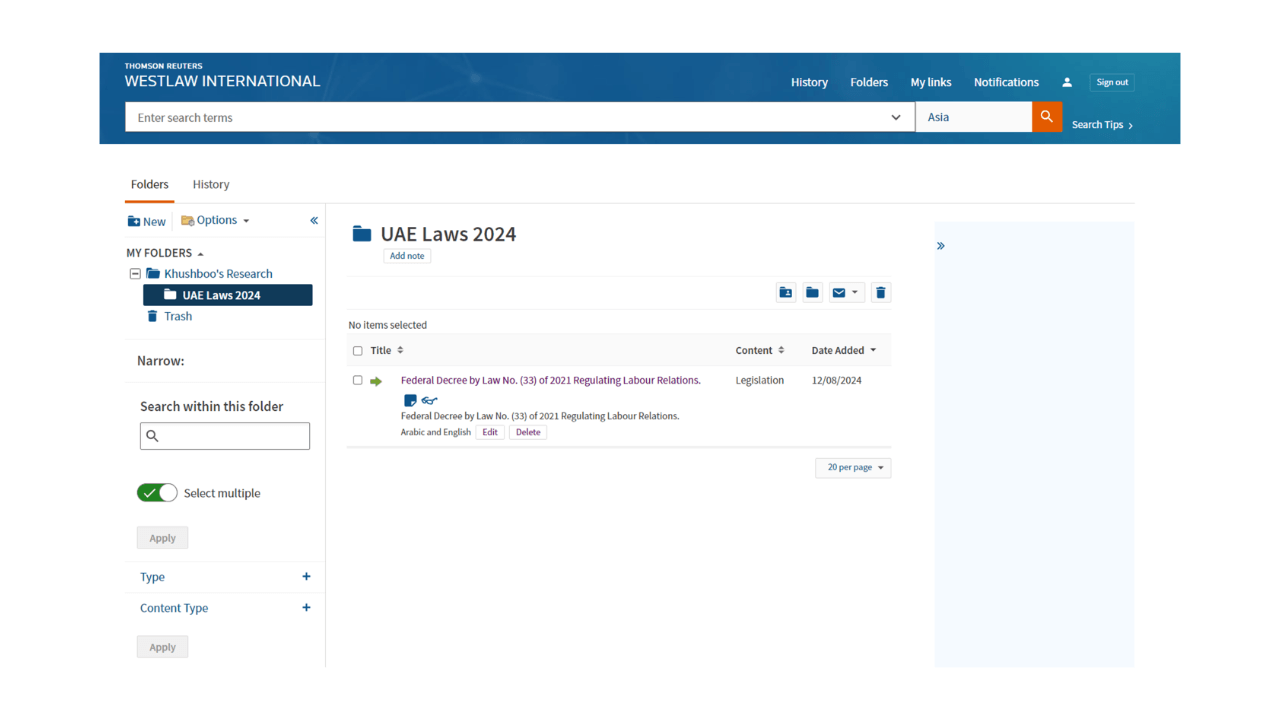This screenshot has width=1280, height=720.
Task: Click the glasses previously-viewed icon
Action: pyautogui.click(x=429, y=401)
